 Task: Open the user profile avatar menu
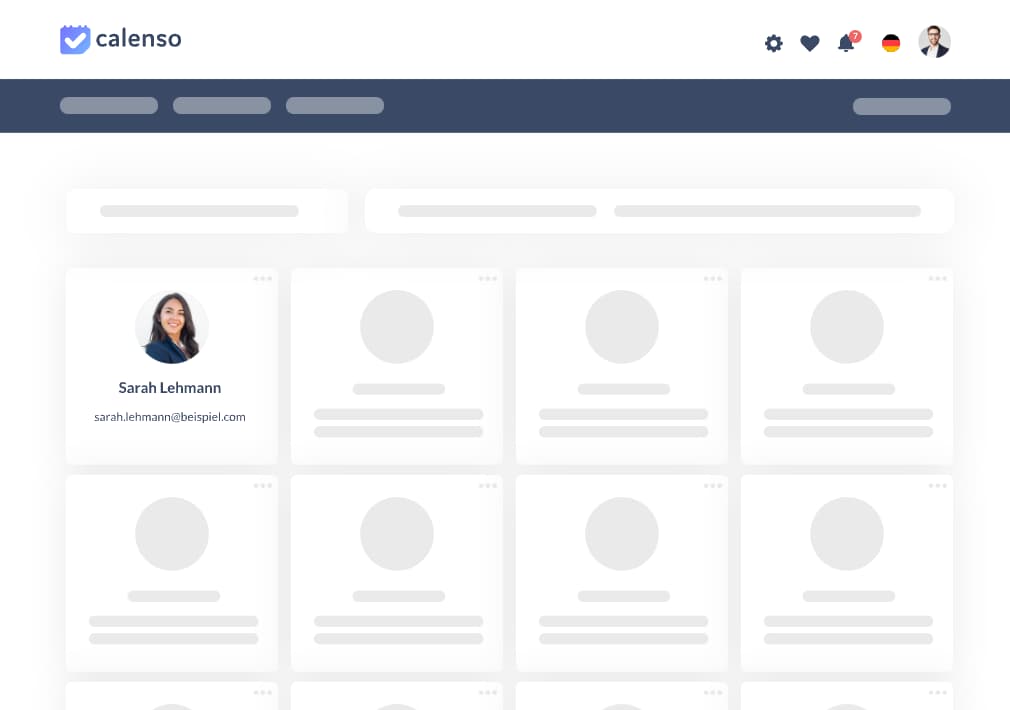click(x=934, y=42)
